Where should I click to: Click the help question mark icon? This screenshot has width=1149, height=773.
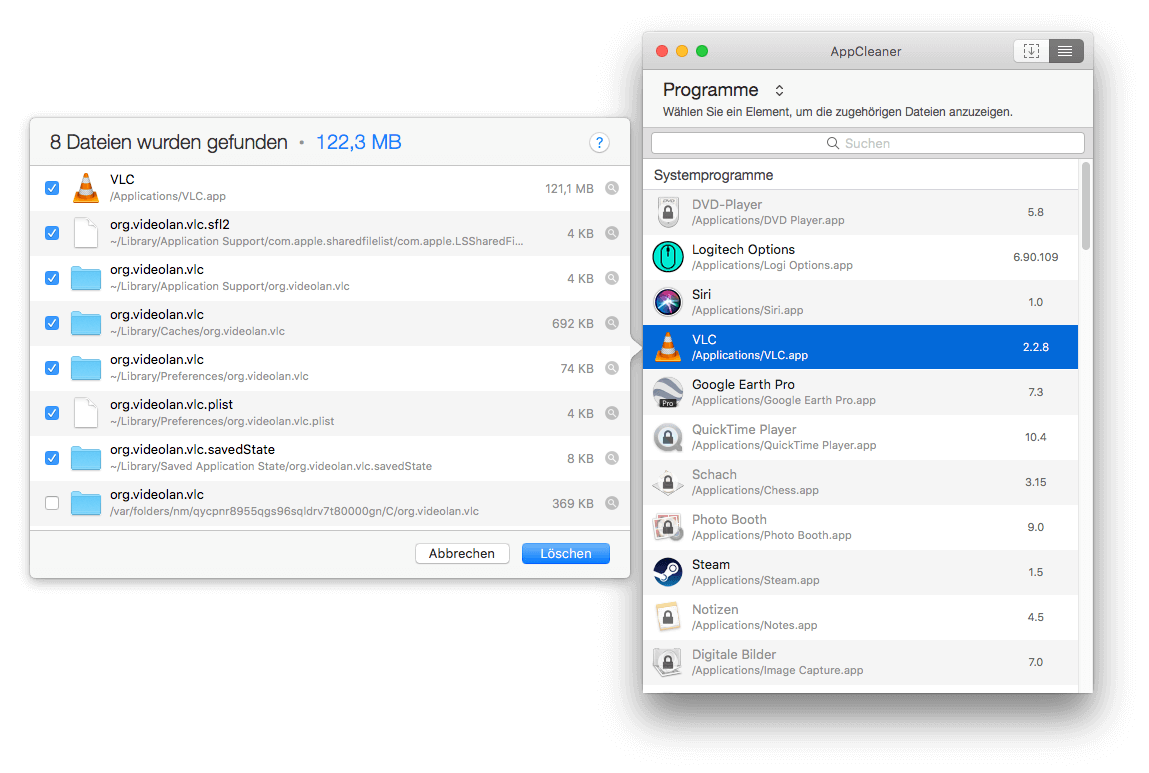click(x=599, y=143)
